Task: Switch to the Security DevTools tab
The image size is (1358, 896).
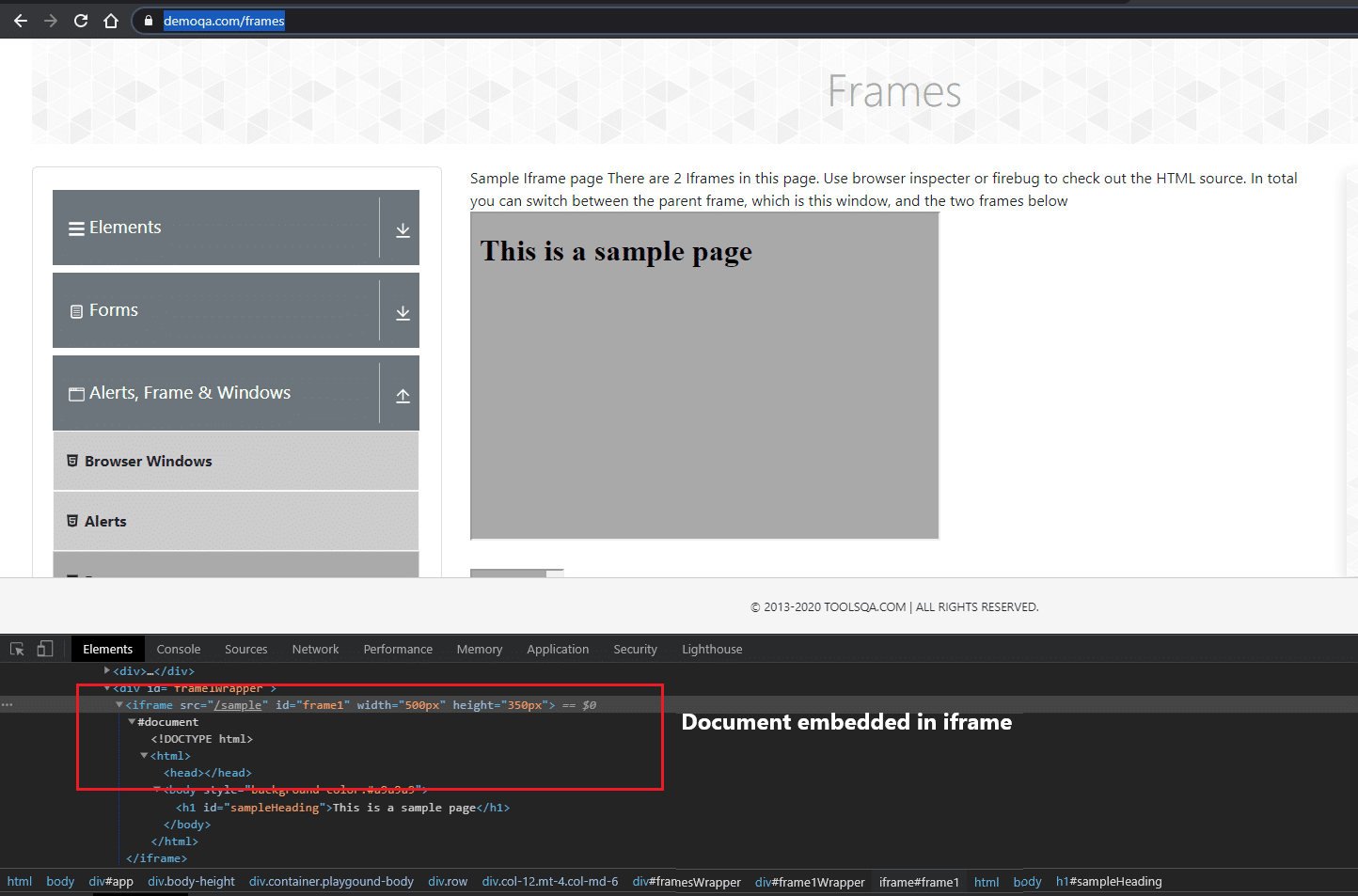Action: 635,649
